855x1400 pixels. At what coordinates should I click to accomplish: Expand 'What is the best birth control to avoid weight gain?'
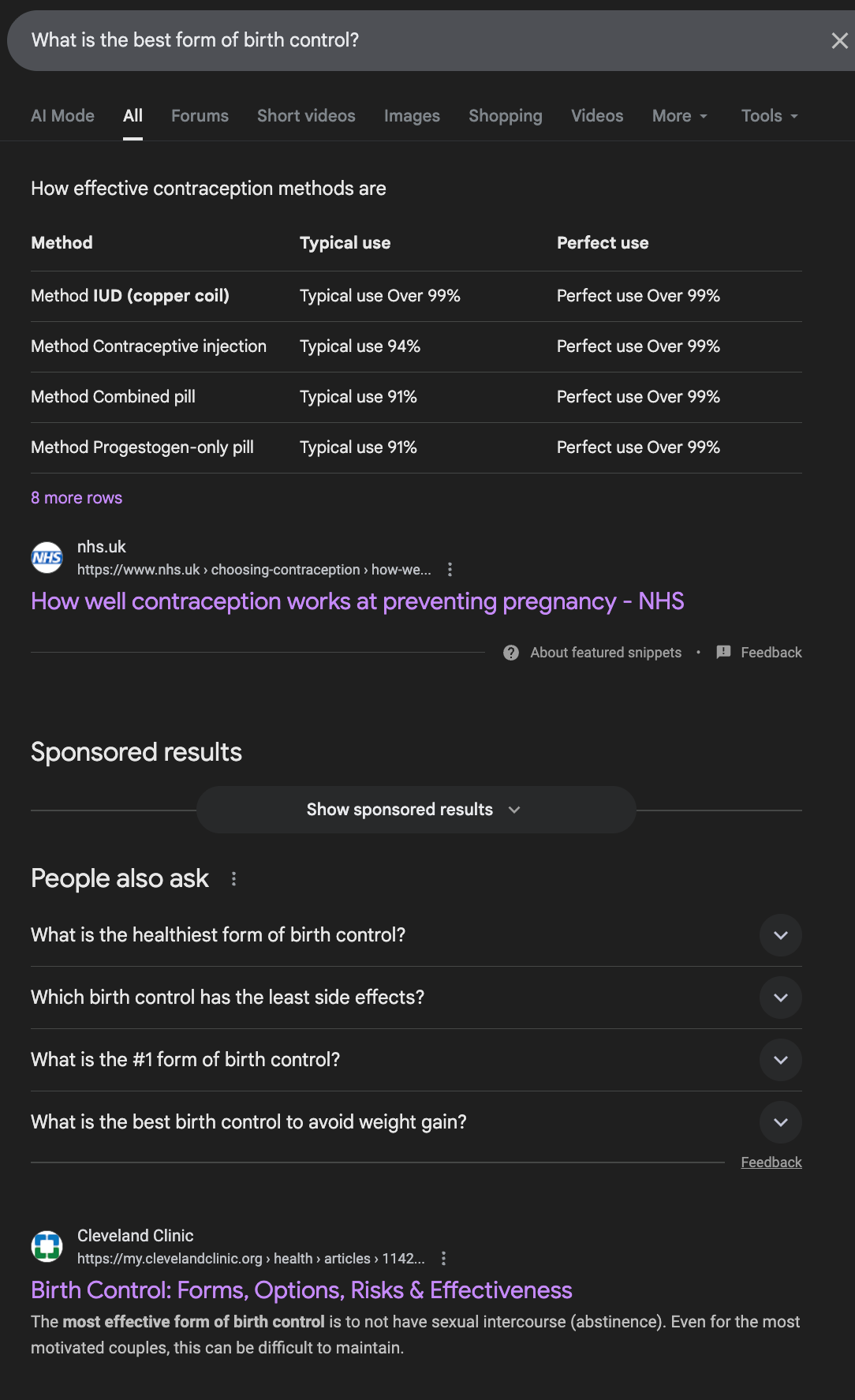780,1122
